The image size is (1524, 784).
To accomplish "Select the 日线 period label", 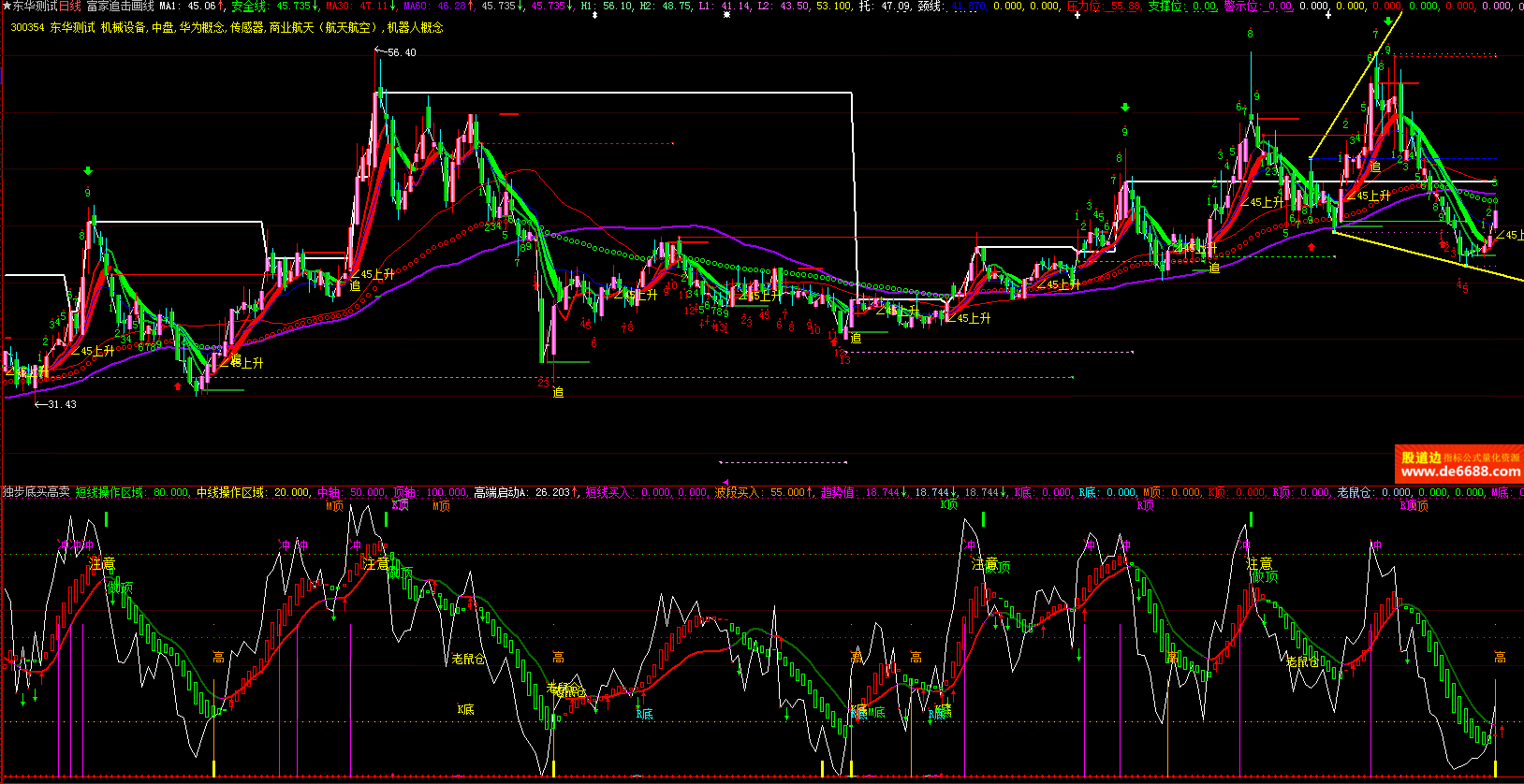I will [70, 7].
